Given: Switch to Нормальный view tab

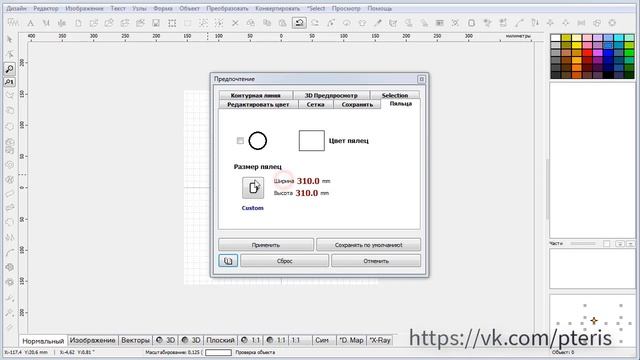Looking at the screenshot, I should pos(43,340).
